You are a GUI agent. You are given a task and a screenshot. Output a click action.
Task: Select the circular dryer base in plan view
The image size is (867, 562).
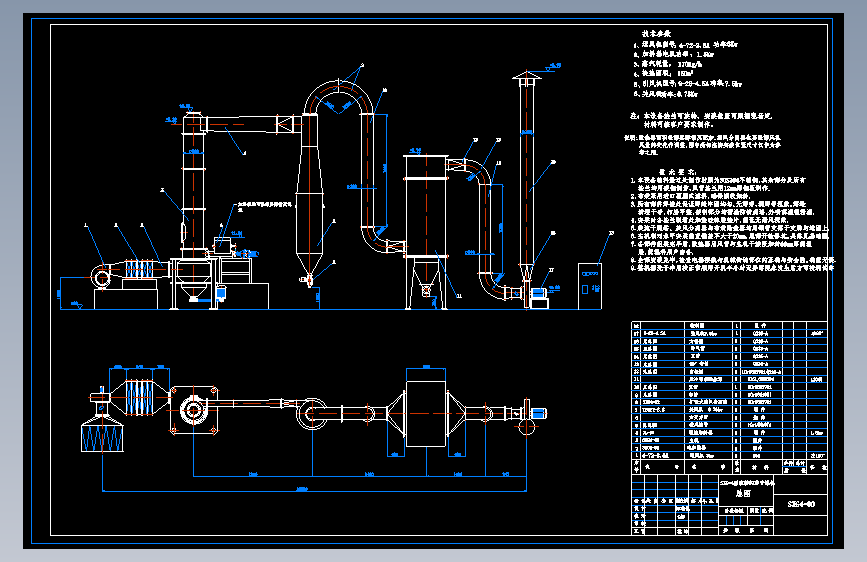[193, 410]
